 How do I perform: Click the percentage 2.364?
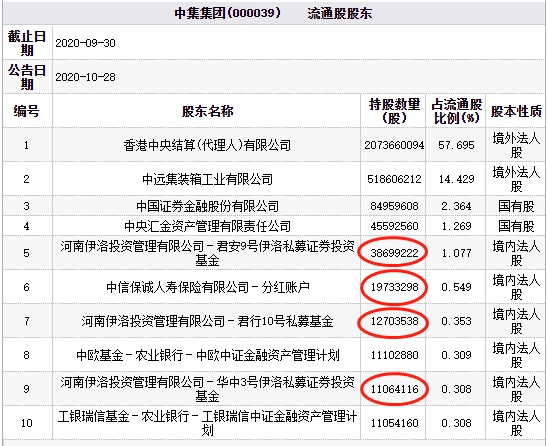pos(456,206)
